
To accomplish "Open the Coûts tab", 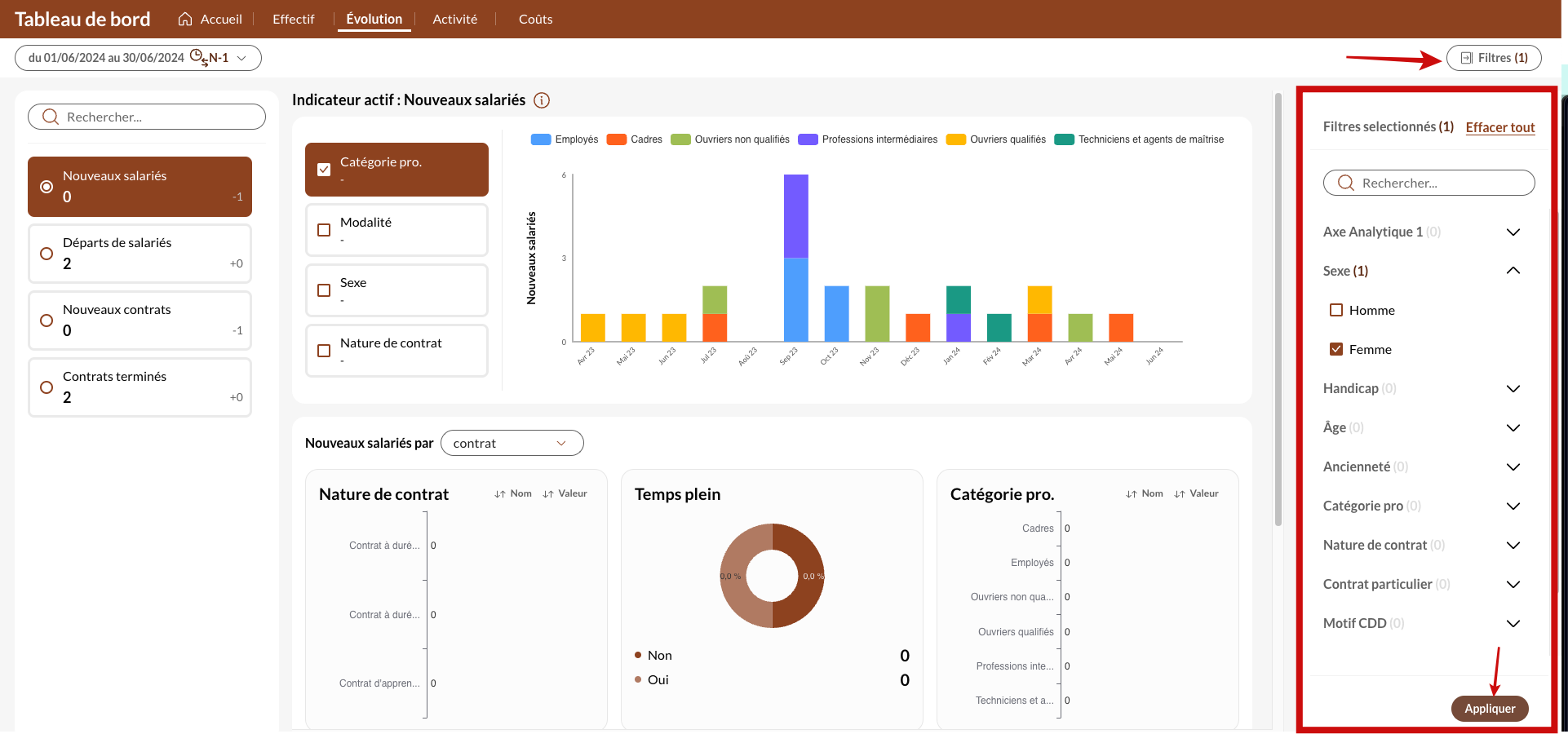I will tap(536, 19).
